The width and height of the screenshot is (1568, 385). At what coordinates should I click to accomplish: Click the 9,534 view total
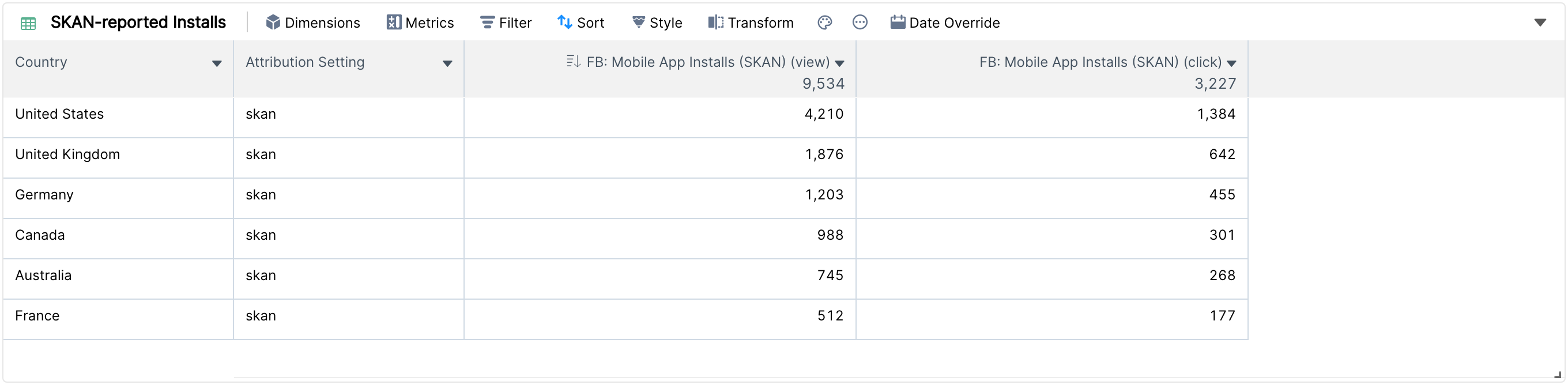click(x=824, y=84)
